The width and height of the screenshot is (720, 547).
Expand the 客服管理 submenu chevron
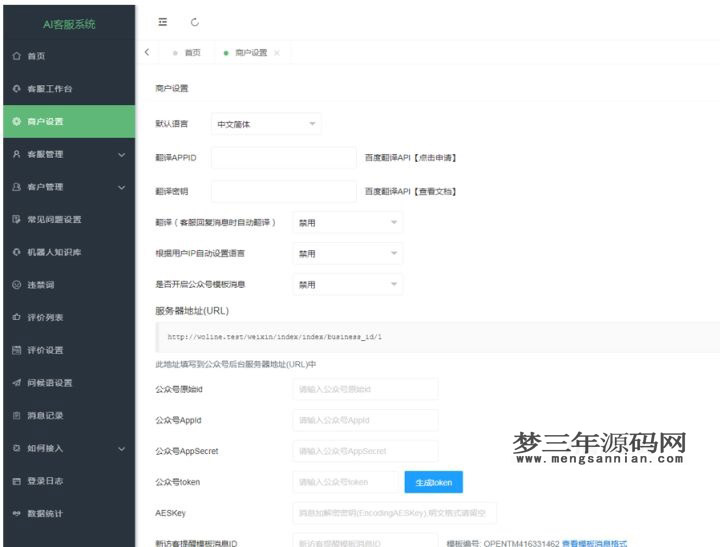pos(122,155)
